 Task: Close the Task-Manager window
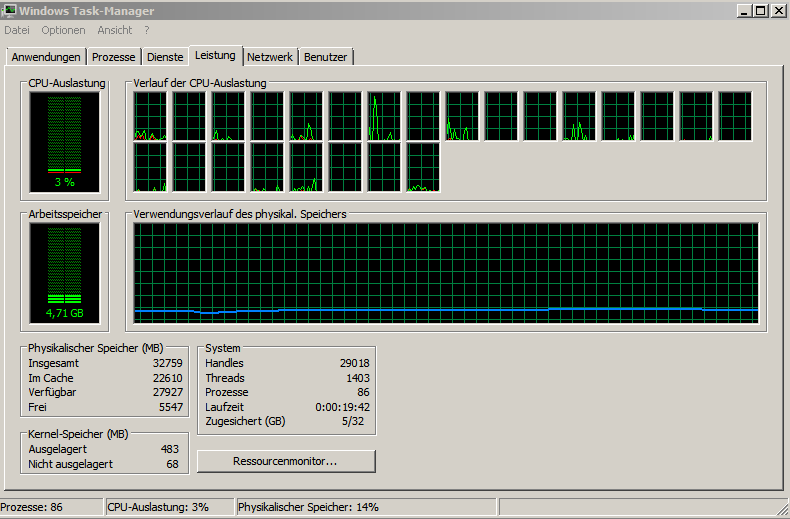(778, 11)
